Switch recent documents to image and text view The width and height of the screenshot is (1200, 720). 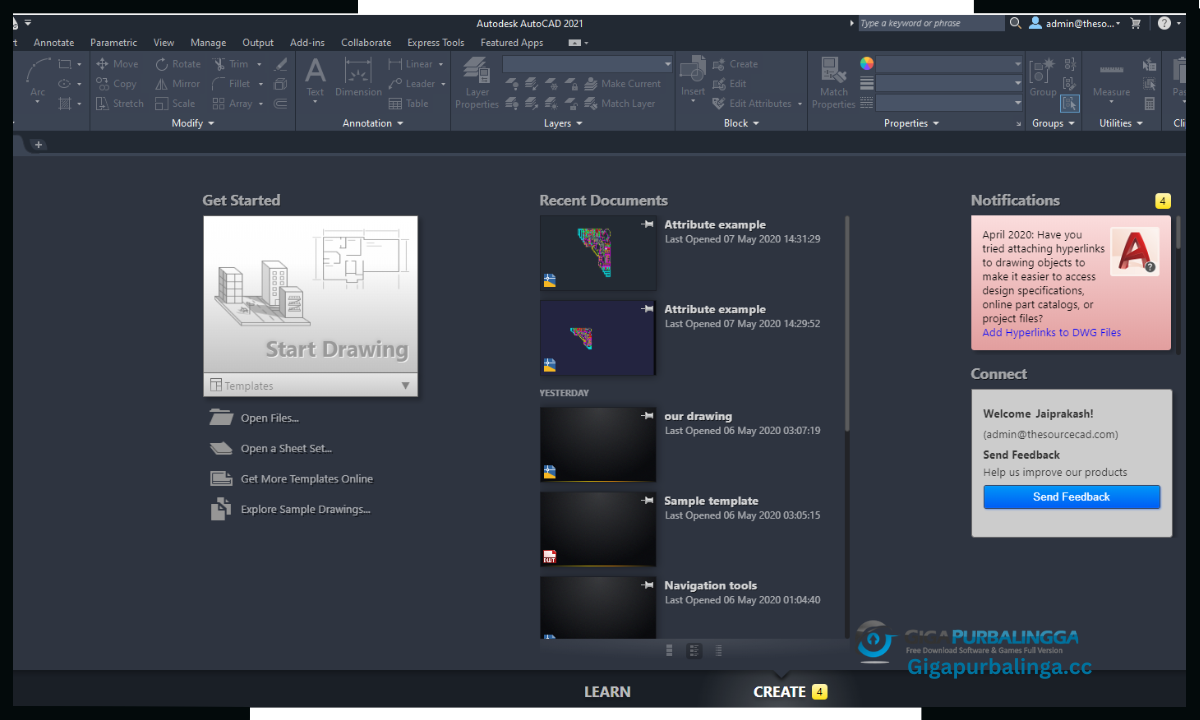click(694, 650)
